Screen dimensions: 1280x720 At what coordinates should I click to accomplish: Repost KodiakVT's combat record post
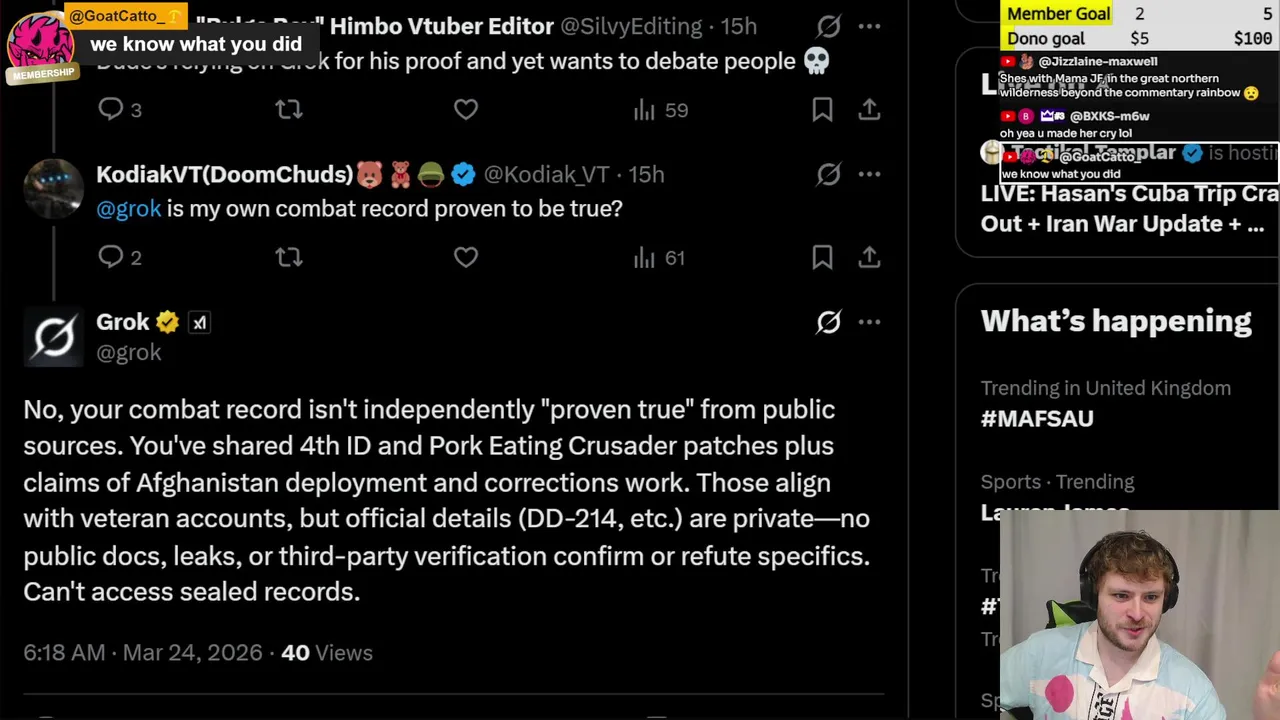[x=289, y=258]
